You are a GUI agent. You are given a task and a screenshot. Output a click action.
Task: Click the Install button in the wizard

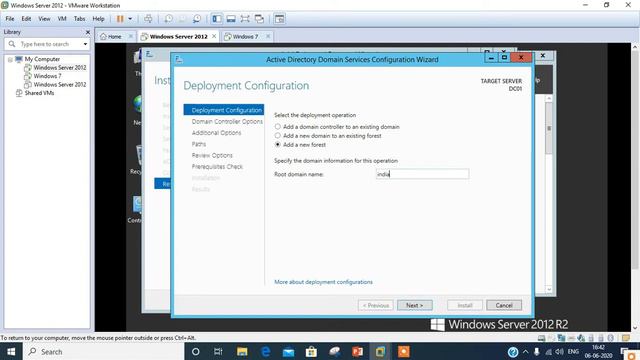tap(464, 305)
